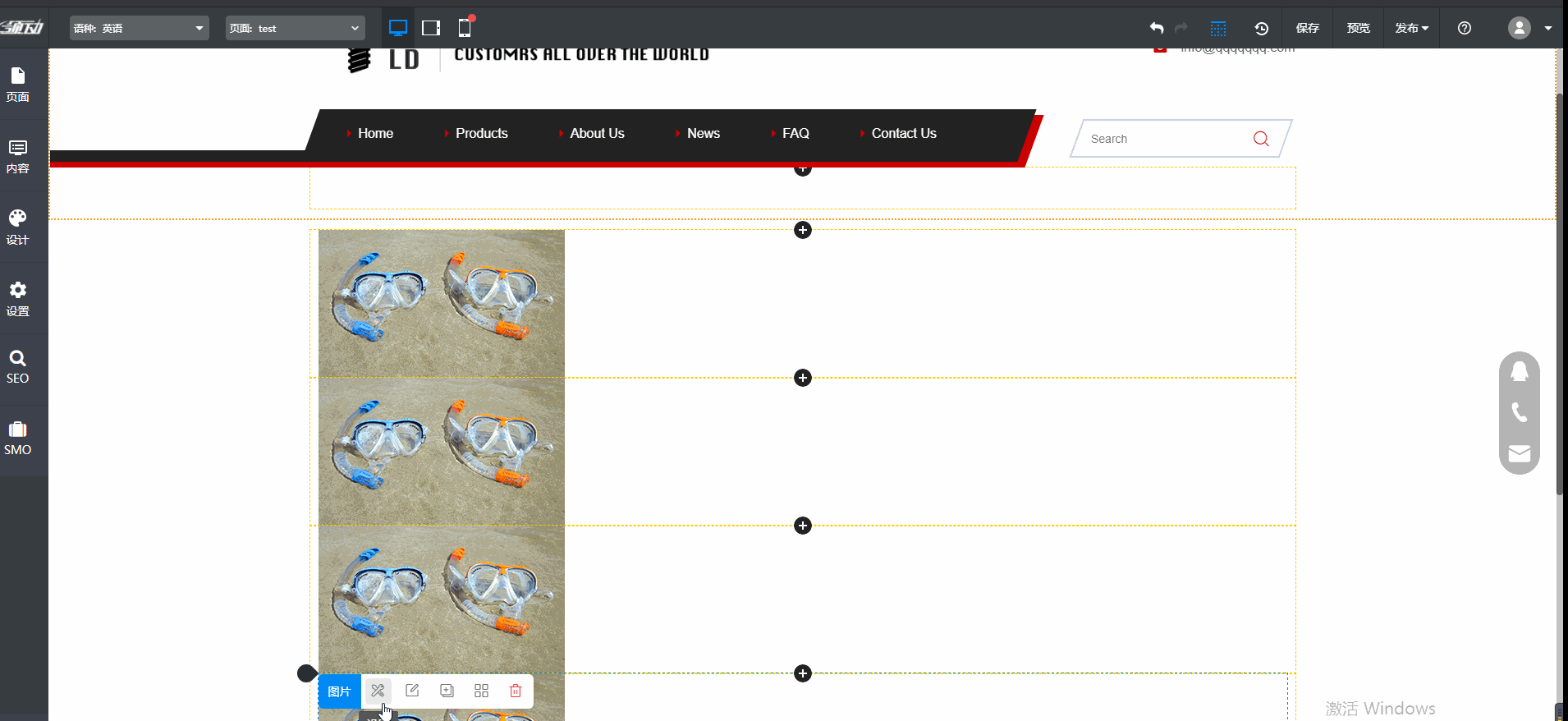Viewport: 1568px width, 721px height.
Task: Click the undo arrow in the top toolbar
Action: tap(1157, 28)
